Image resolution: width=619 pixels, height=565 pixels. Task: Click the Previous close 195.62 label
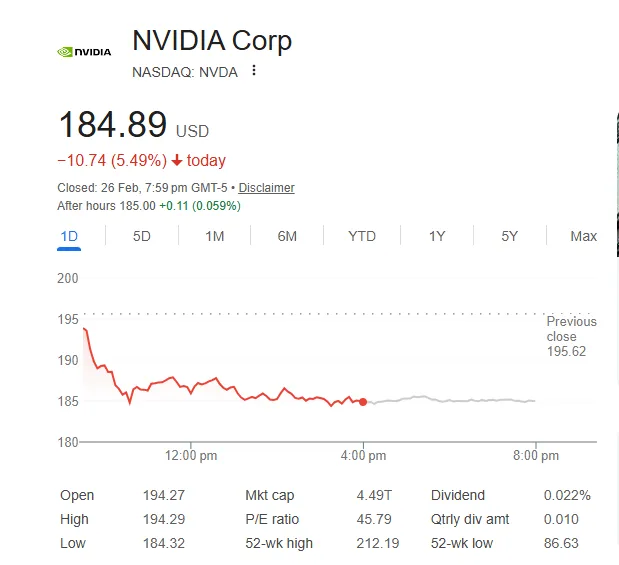click(x=571, y=336)
